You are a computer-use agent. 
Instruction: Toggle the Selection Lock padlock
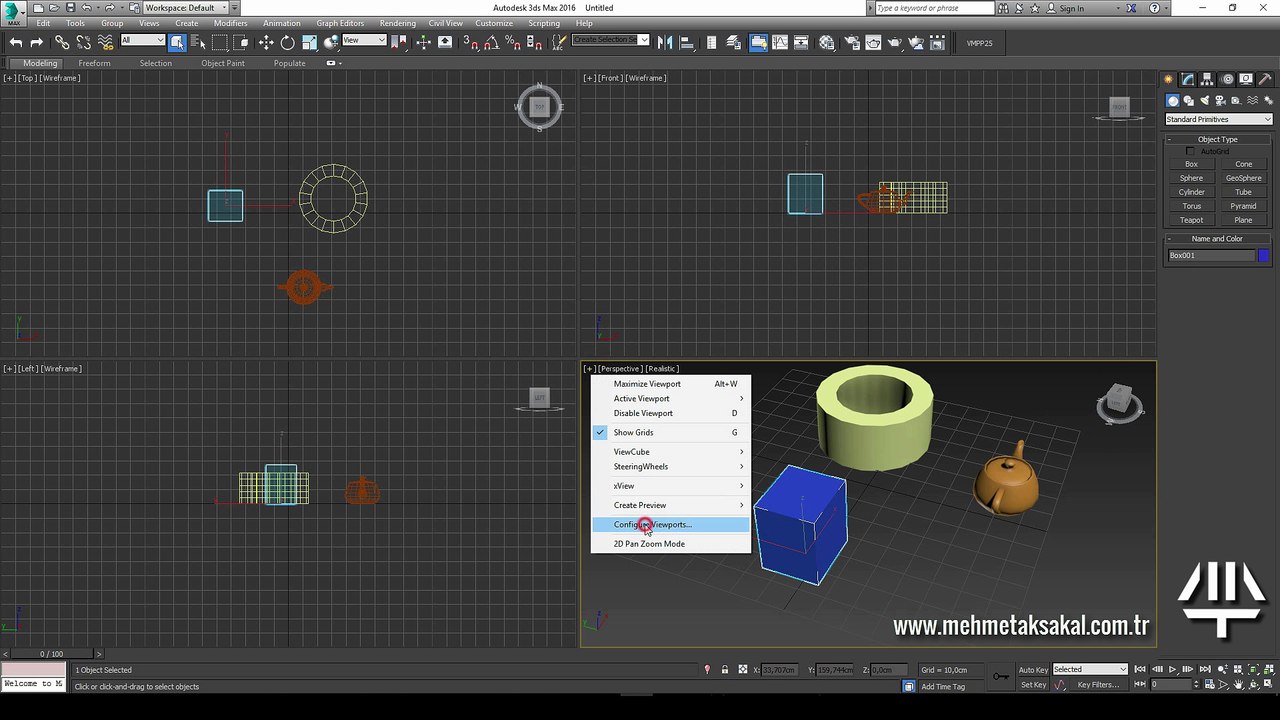click(724, 670)
